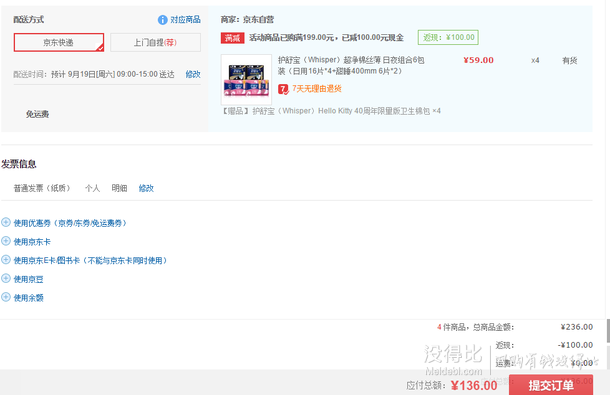Click the 7天无理由退货 label
Image resolution: width=610 pixels, height=395 pixels.
point(317,89)
